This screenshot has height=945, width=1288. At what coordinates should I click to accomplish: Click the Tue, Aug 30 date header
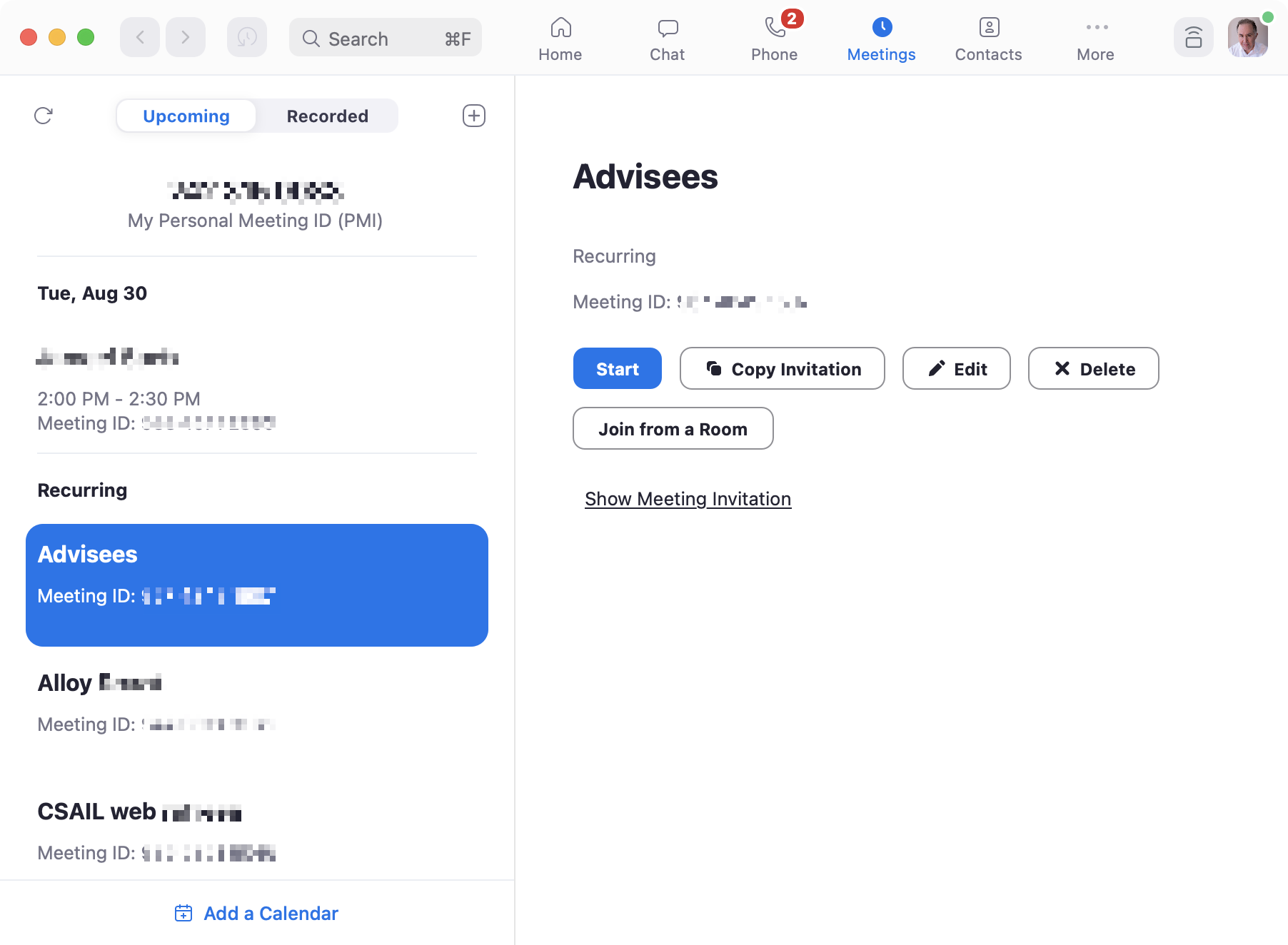click(92, 293)
